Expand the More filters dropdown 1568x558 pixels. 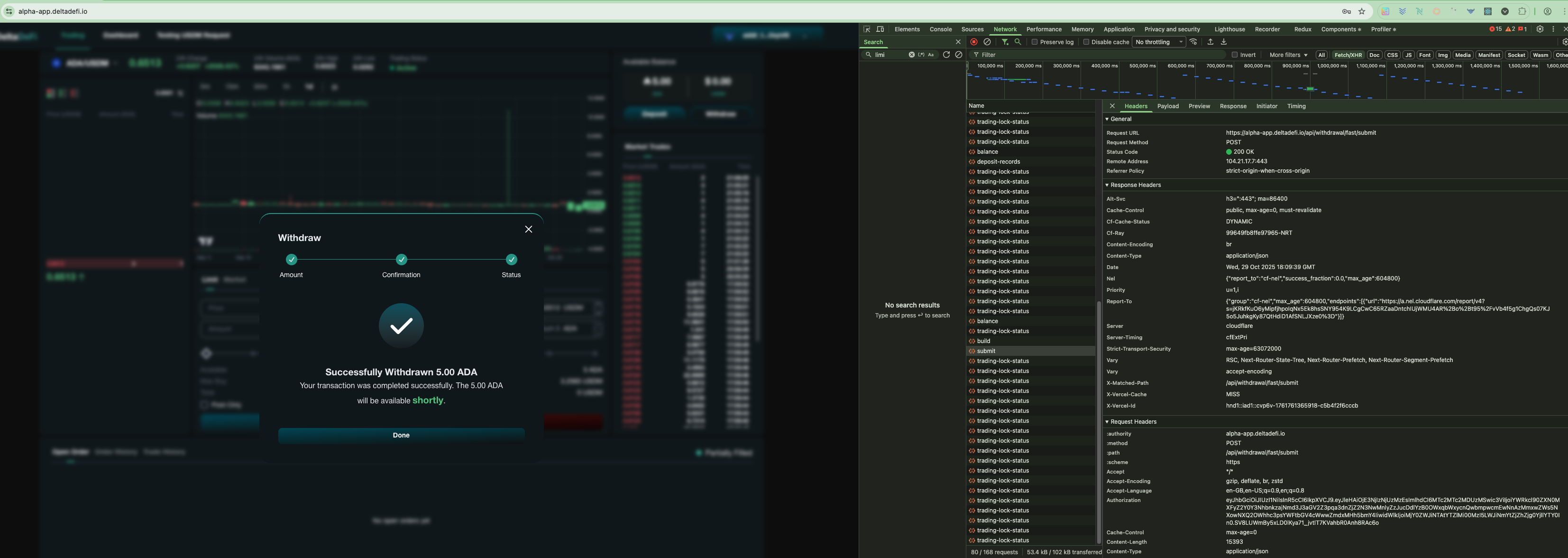[x=1288, y=55]
